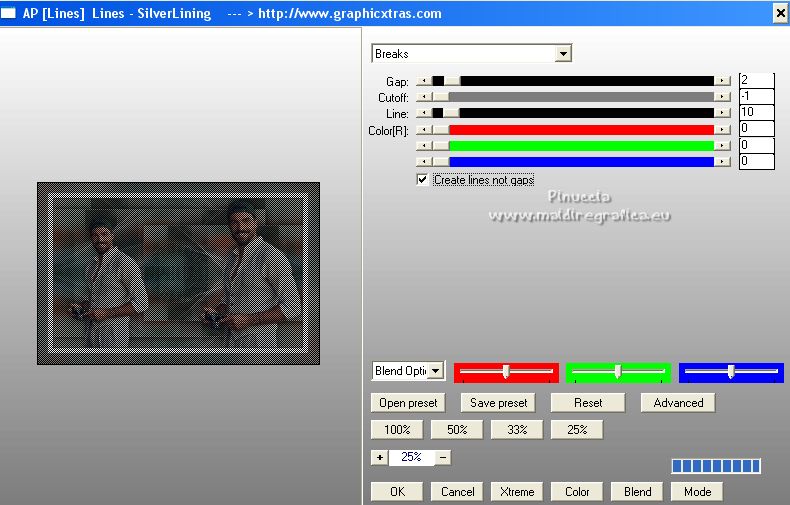Click the red Color[R] slider track
This screenshot has width=790, height=505.
573,130
